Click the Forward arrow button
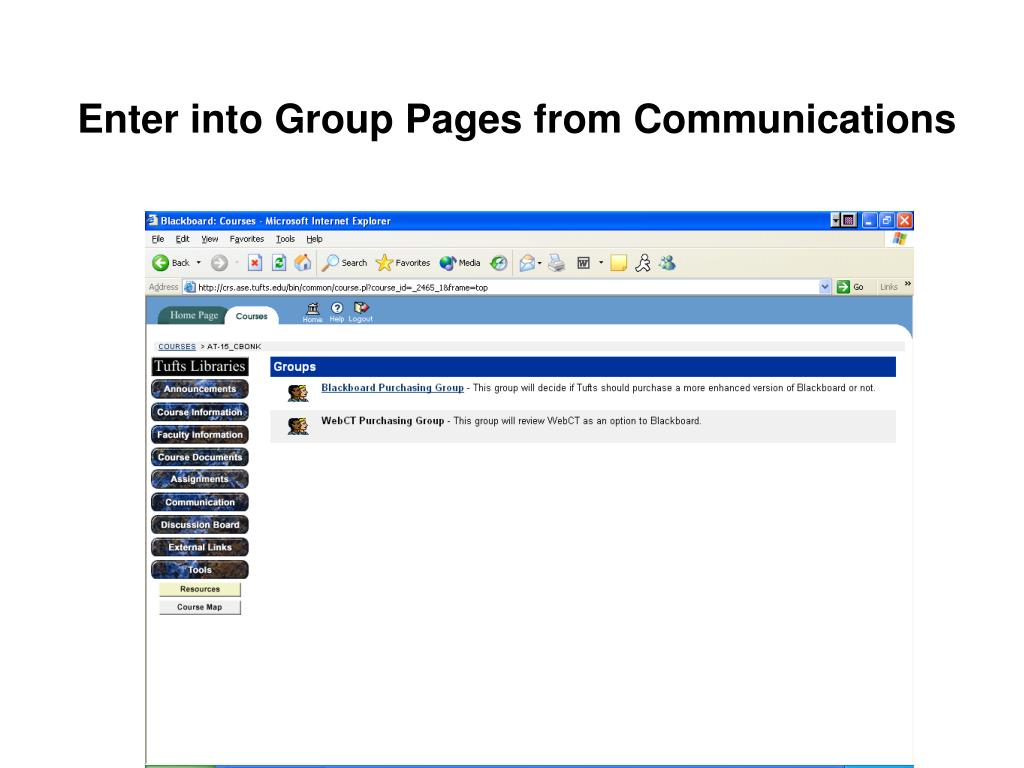This screenshot has width=1024, height=768. [x=219, y=263]
